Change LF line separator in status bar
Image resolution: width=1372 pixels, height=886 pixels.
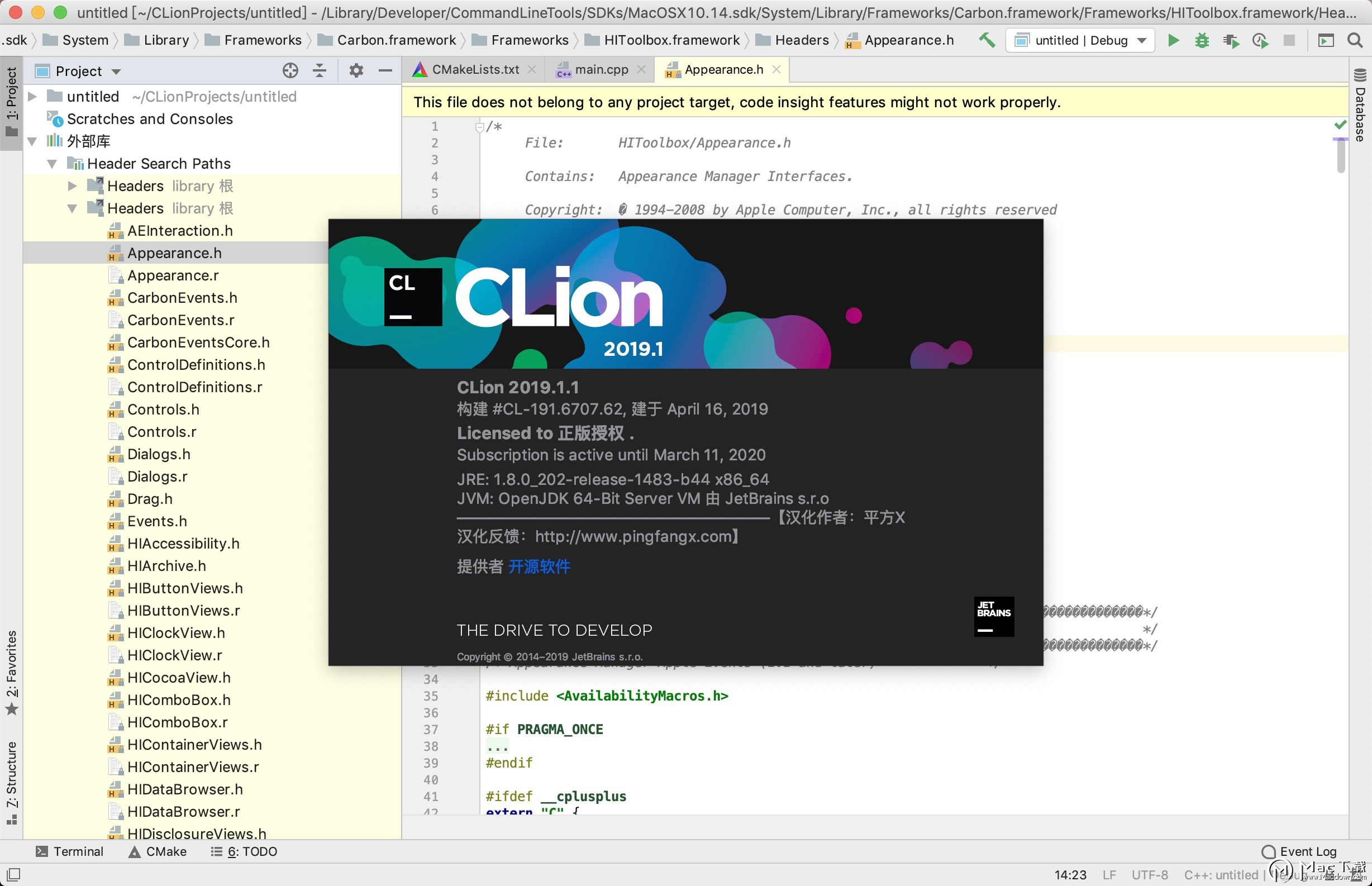click(x=1109, y=875)
